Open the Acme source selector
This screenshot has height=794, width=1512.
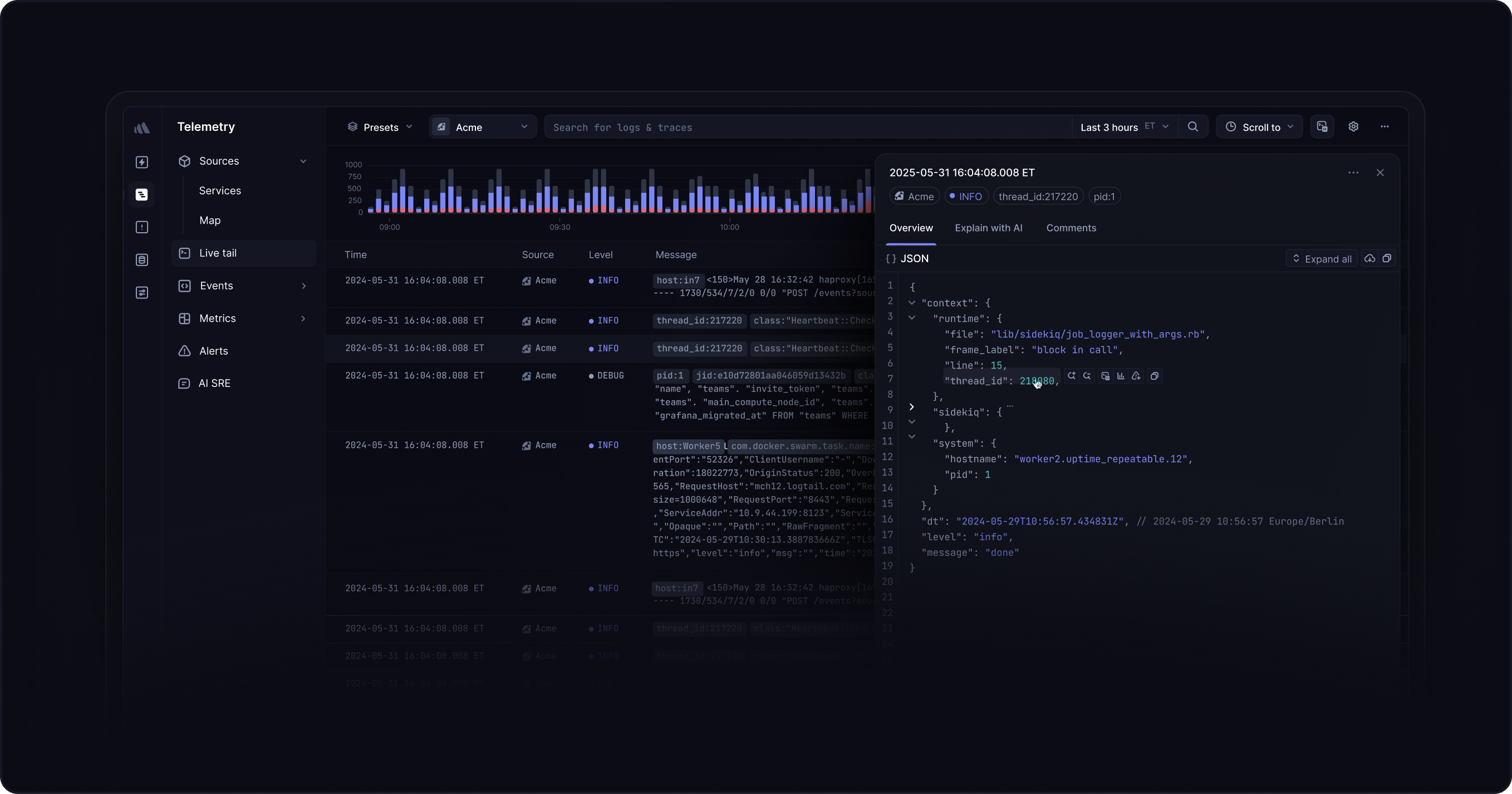(483, 127)
